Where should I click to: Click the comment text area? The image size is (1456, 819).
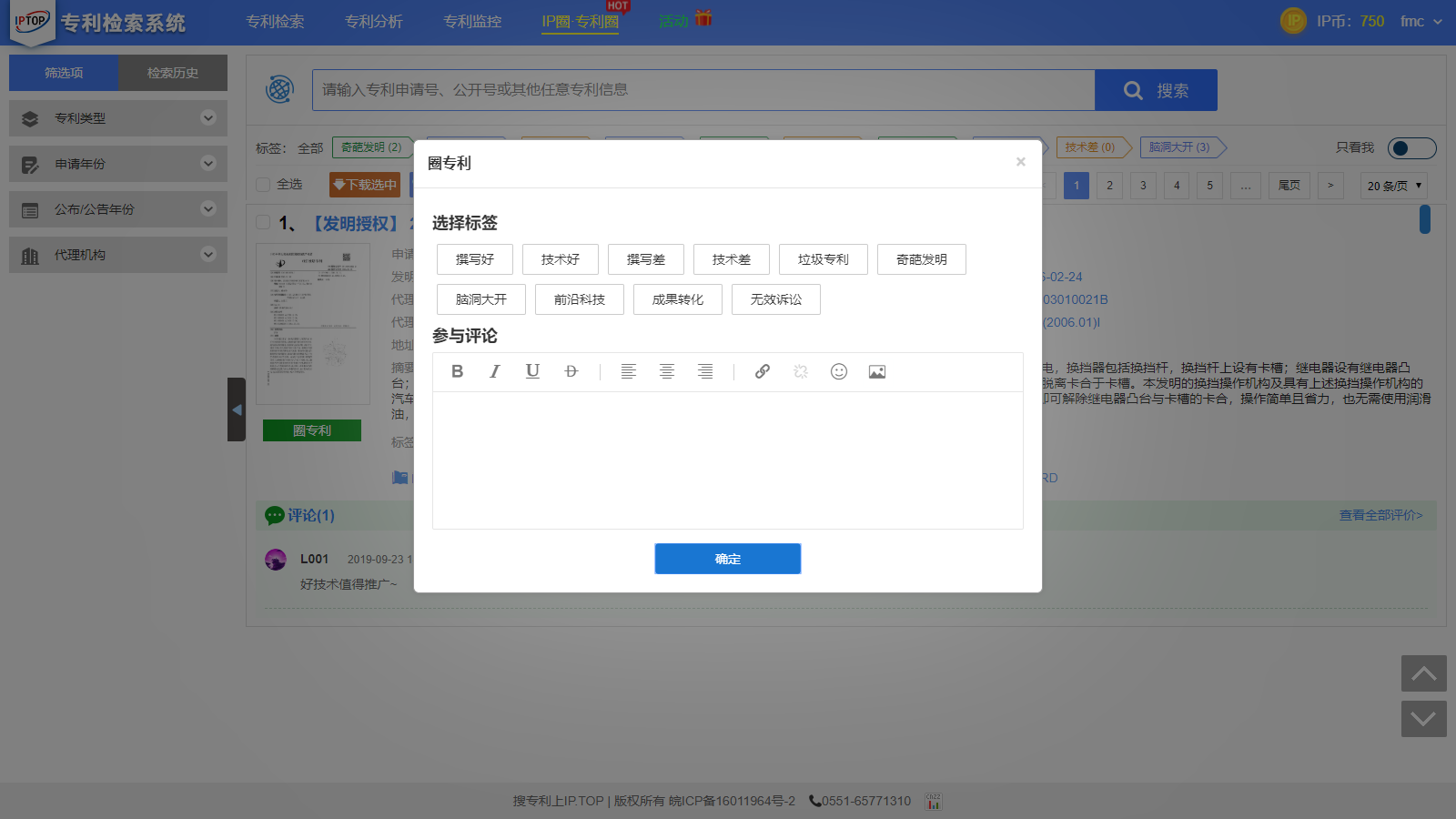pos(728,460)
